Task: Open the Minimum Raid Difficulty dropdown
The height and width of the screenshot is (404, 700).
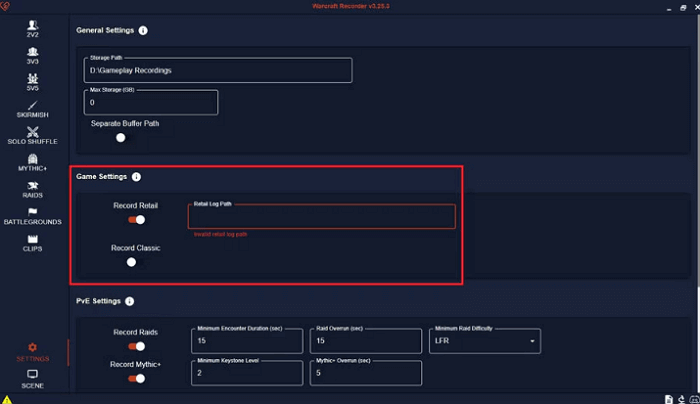Action: point(485,341)
